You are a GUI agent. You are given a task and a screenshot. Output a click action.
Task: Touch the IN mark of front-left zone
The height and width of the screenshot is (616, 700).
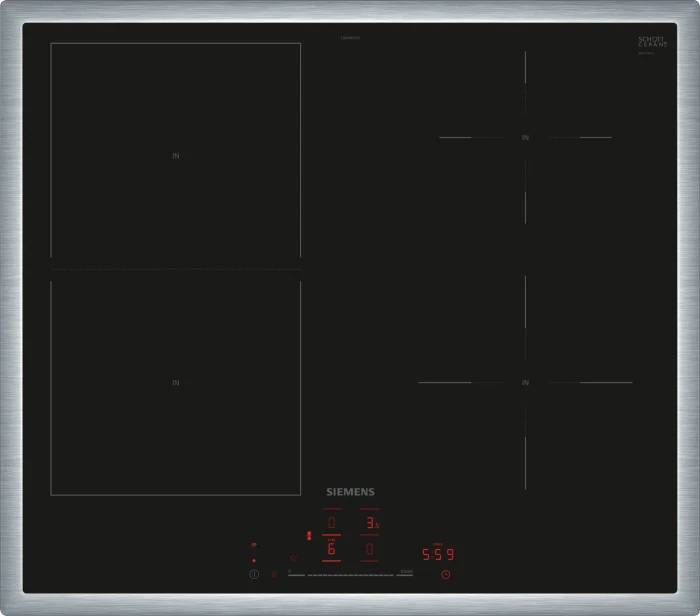point(176,383)
